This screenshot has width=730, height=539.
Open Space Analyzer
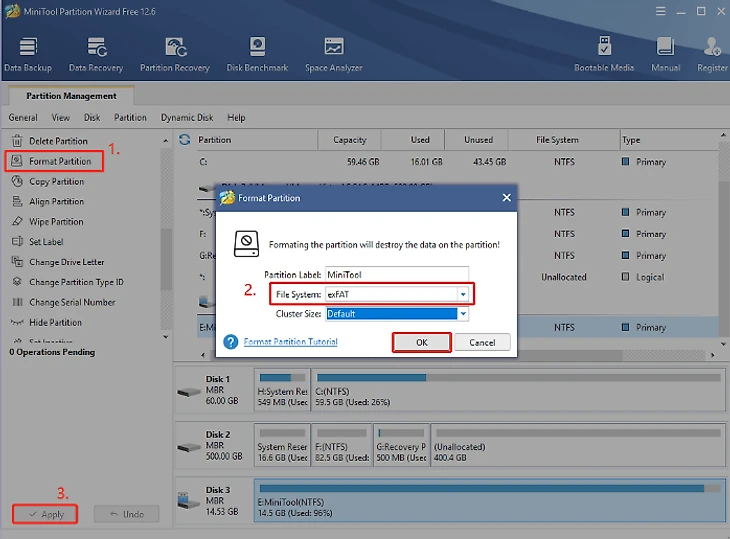(334, 55)
